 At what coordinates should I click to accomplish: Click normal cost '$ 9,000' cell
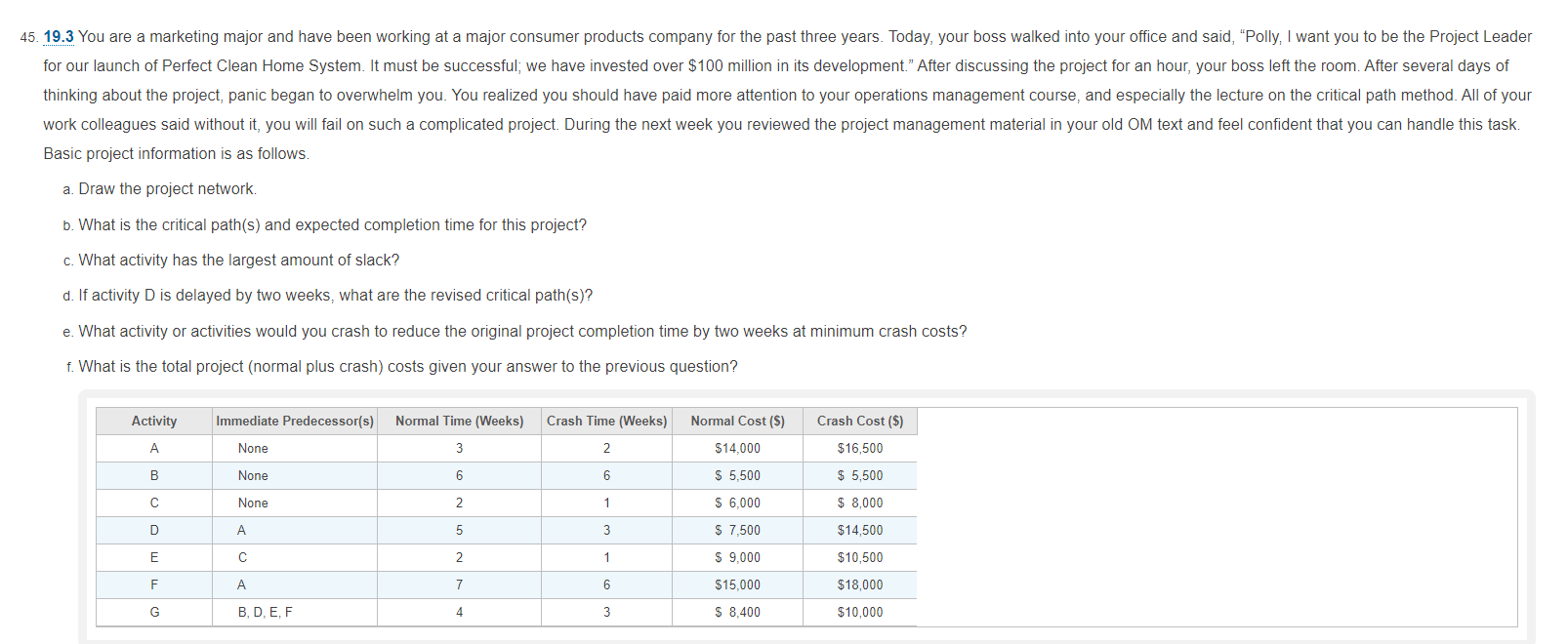[737, 558]
